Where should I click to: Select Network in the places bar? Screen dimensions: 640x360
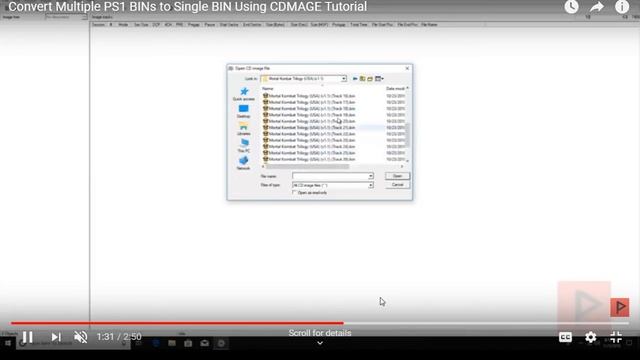click(244, 163)
